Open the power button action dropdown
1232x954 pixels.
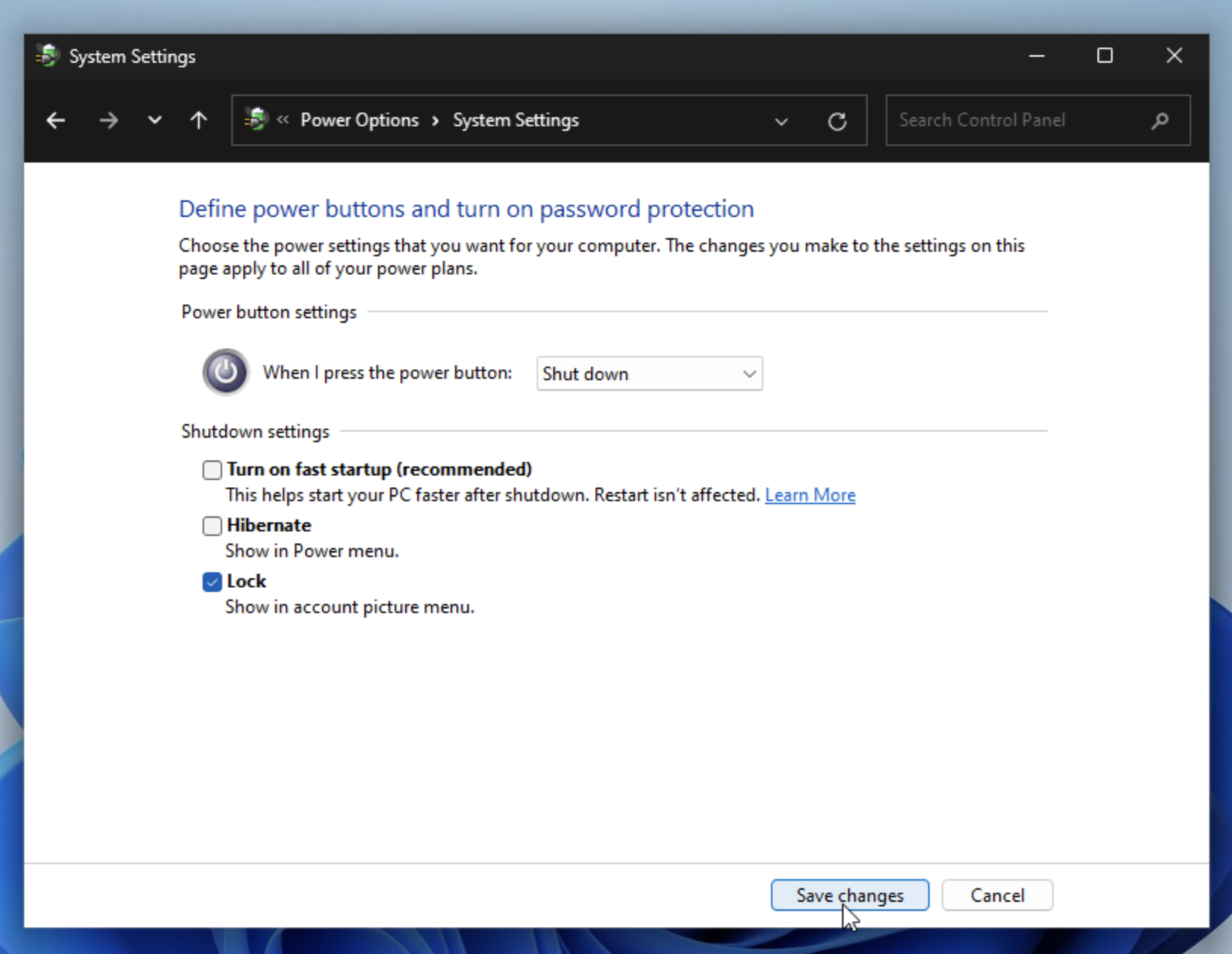649,373
